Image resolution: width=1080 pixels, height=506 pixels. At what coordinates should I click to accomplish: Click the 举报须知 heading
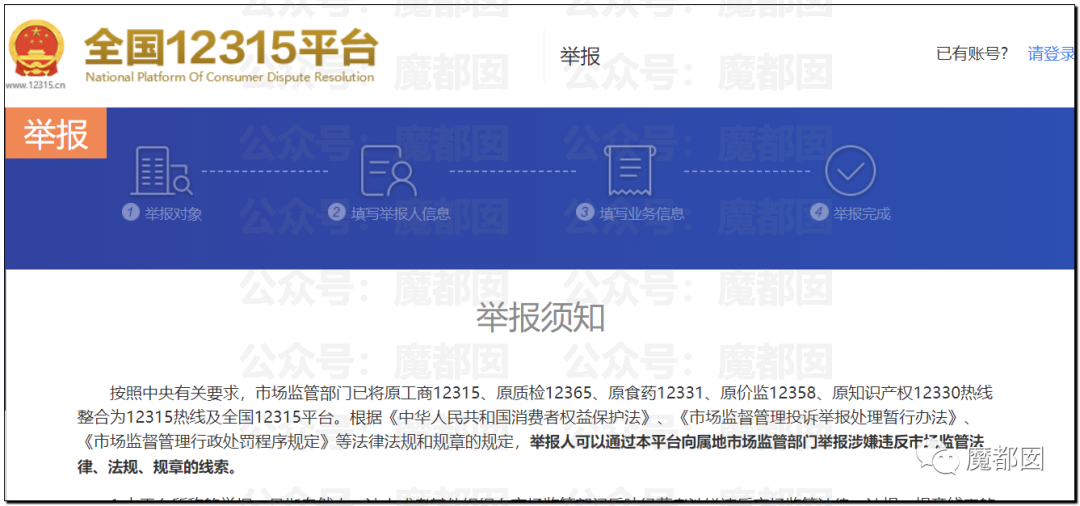coord(540,318)
